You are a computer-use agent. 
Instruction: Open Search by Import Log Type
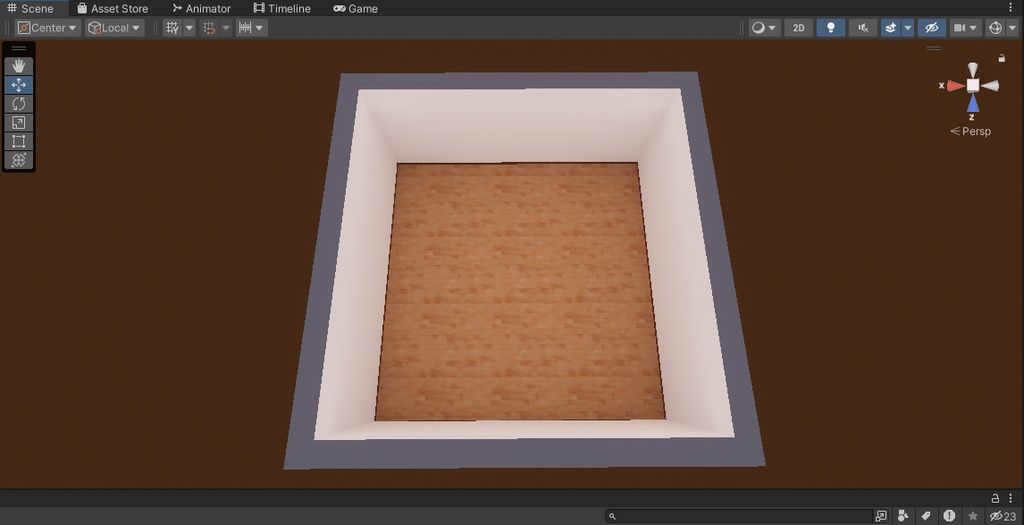coord(949,516)
